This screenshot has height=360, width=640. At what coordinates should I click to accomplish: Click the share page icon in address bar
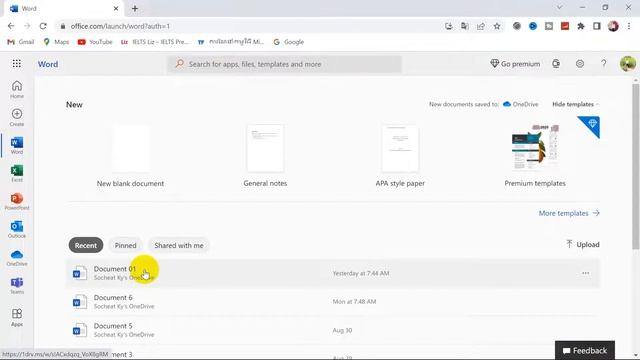(x=480, y=26)
